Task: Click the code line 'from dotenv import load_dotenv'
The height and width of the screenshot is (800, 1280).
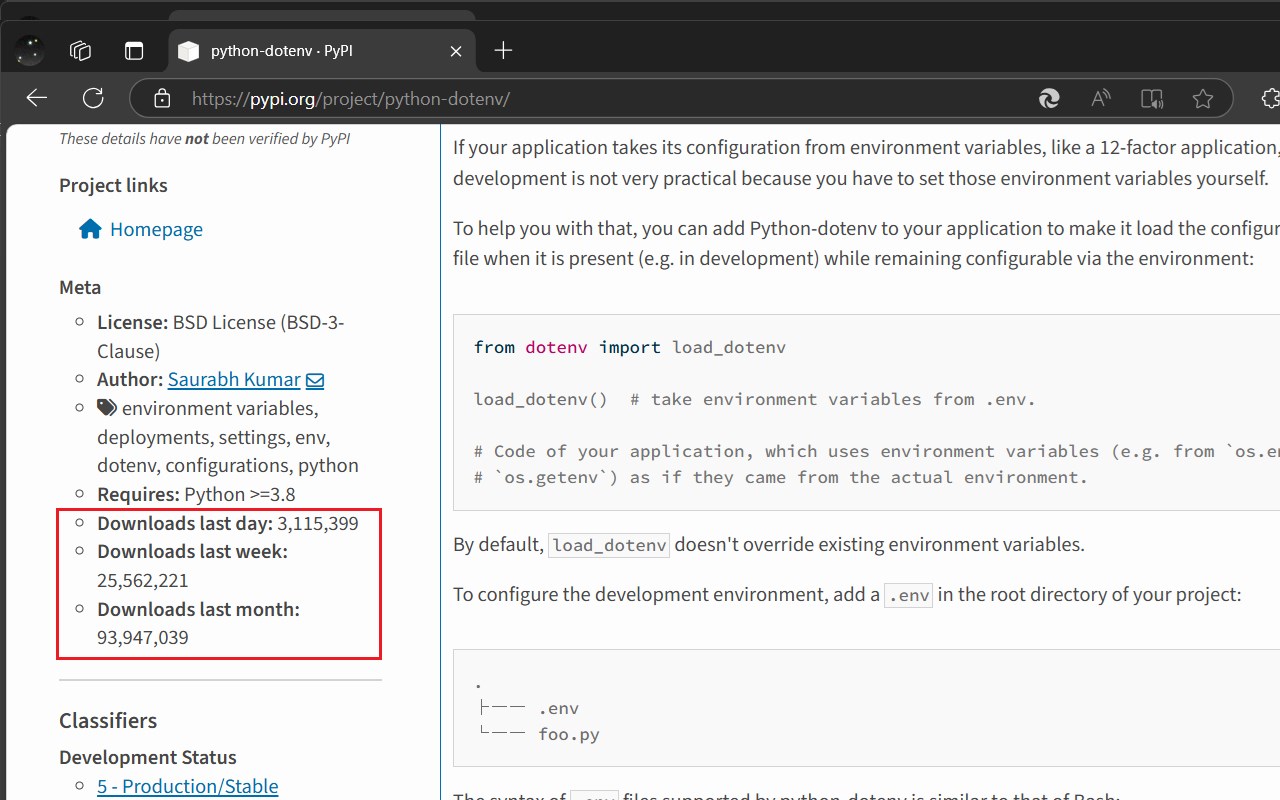Action: (x=630, y=347)
